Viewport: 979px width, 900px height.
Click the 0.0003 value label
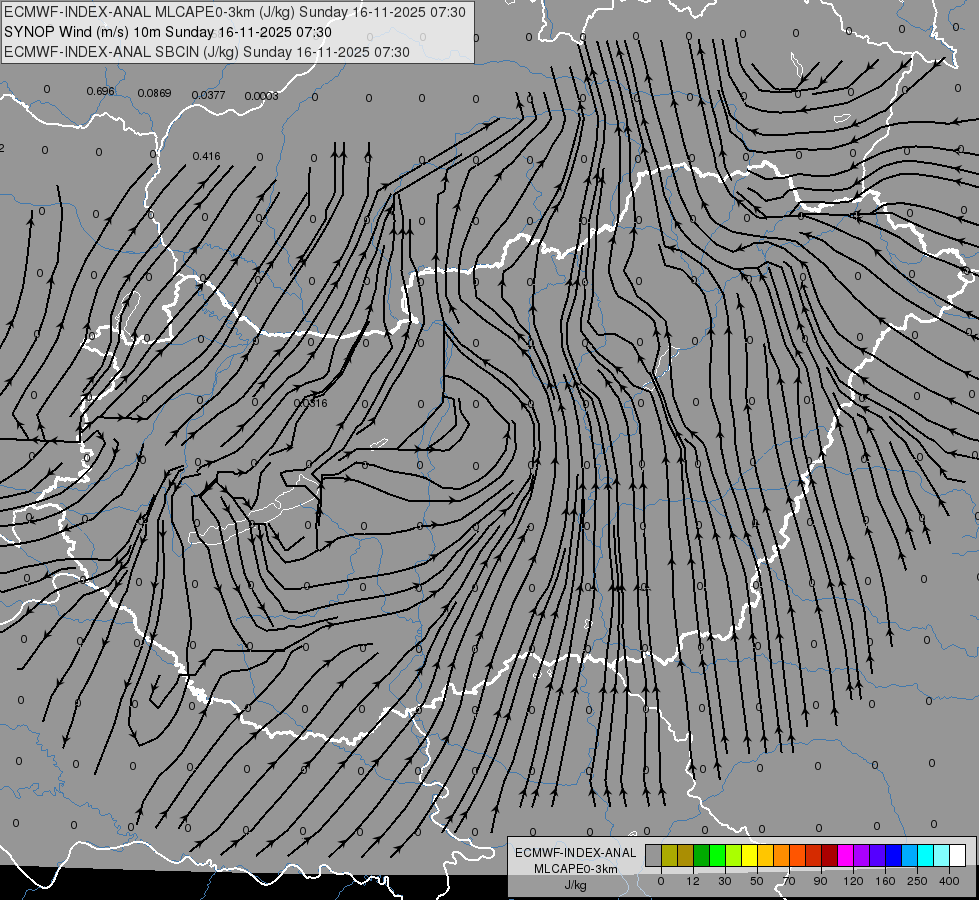pos(262,96)
